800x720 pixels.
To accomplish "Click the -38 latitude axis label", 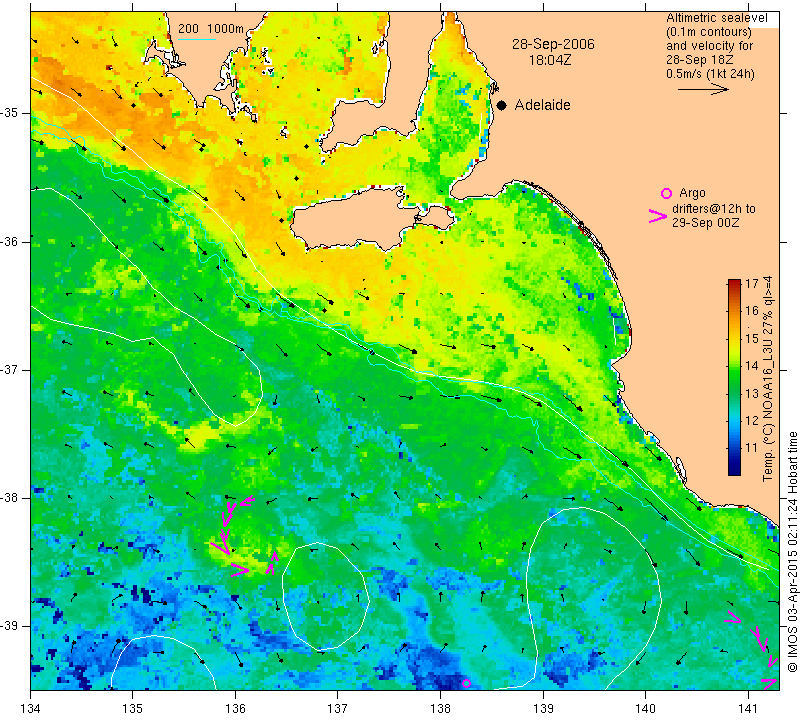I will coord(11,498).
